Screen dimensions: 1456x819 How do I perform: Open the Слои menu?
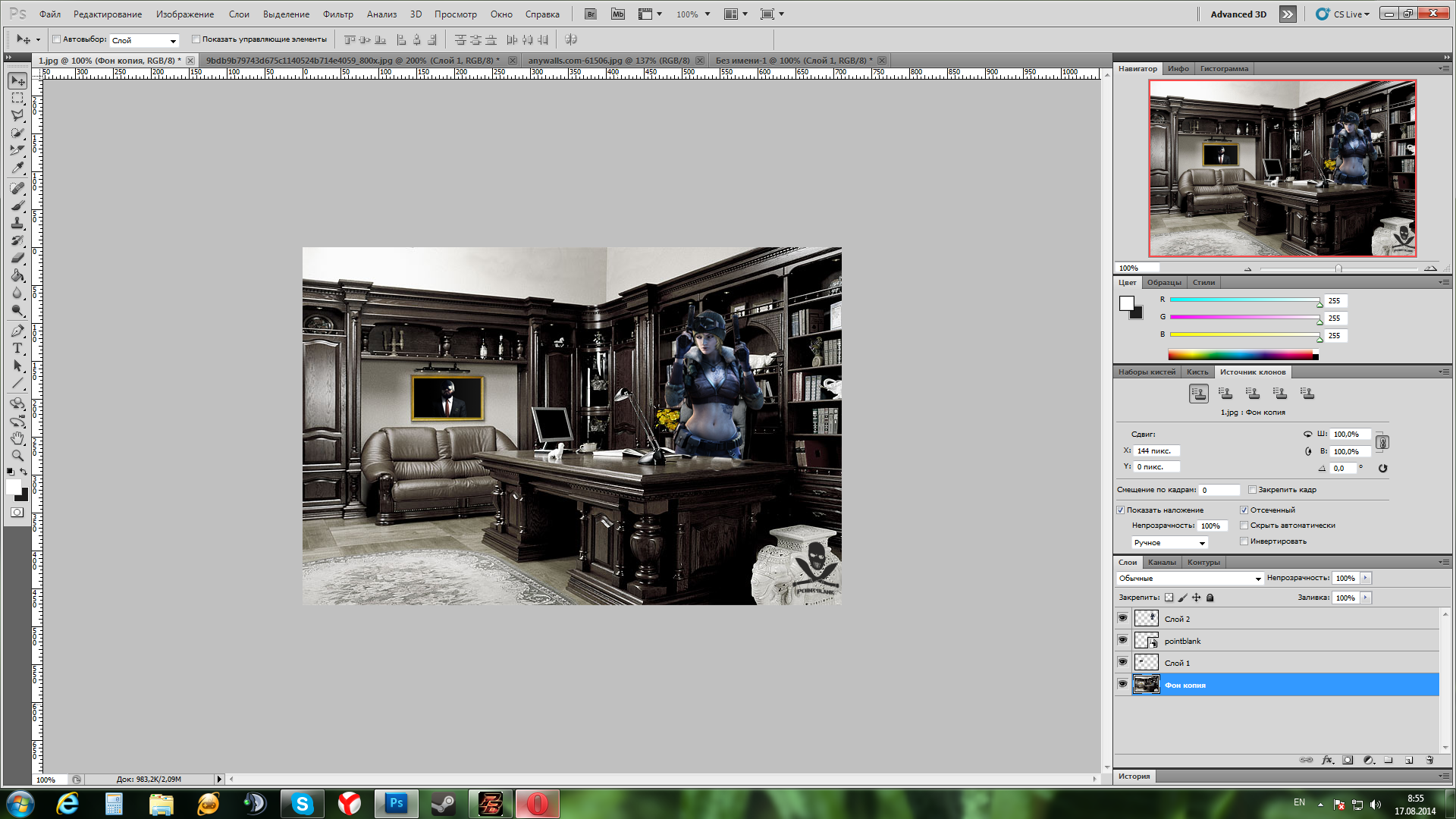[239, 14]
